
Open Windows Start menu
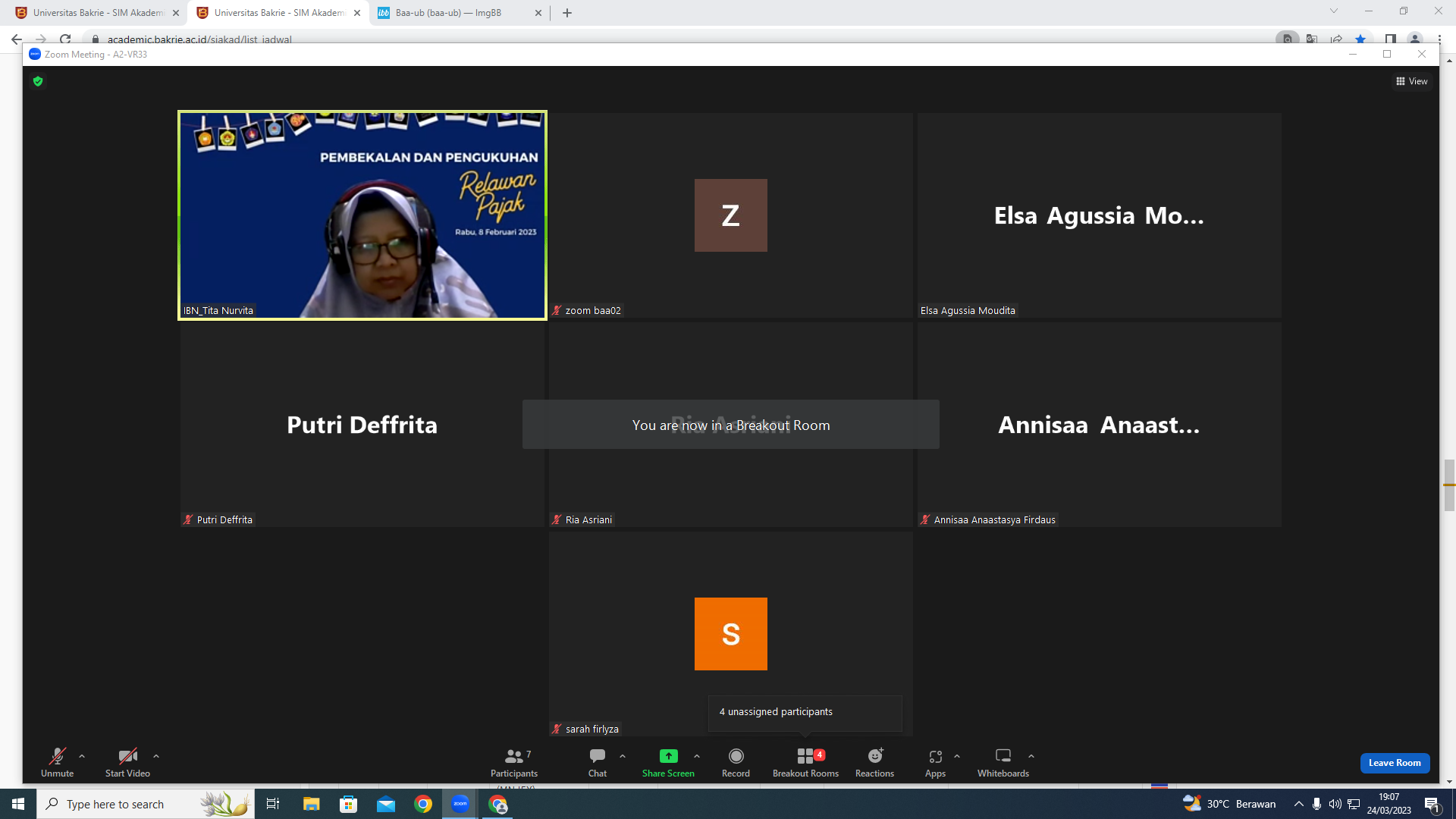(x=18, y=804)
